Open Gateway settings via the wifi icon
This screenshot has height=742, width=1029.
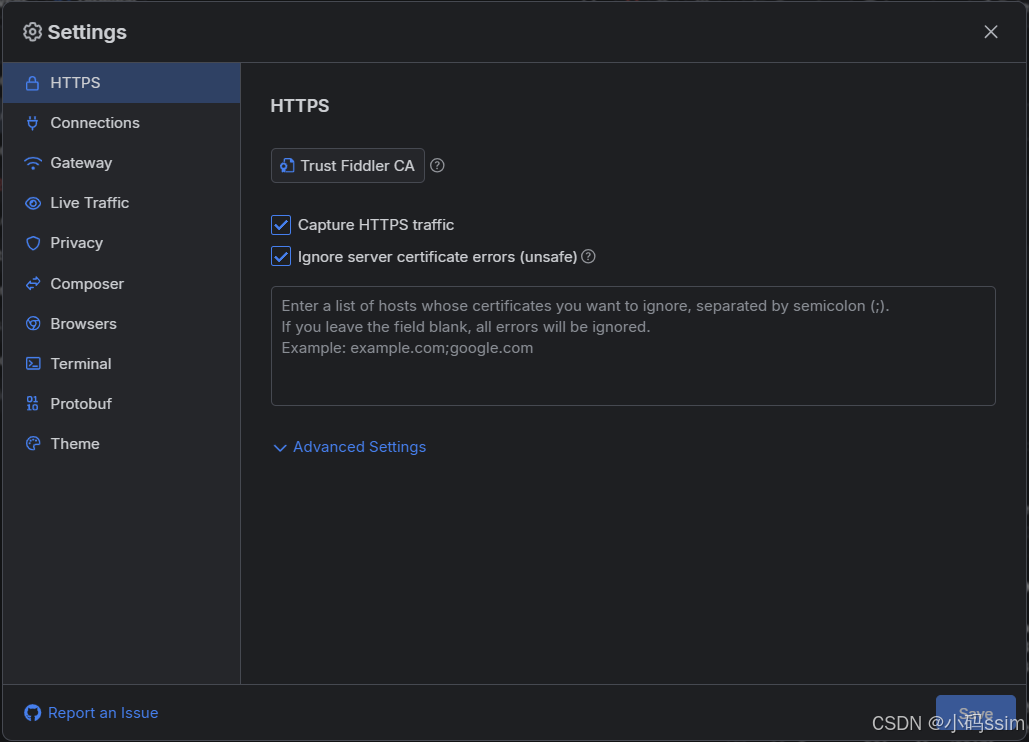click(33, 163)
